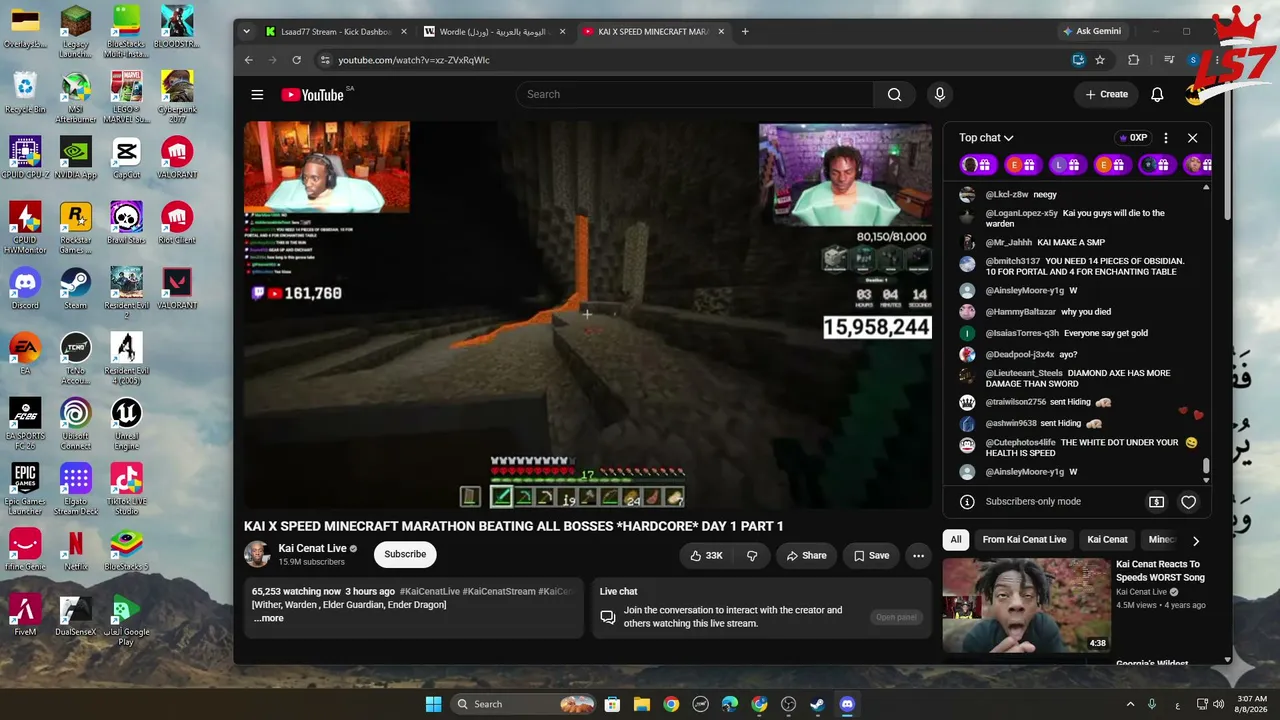Save the video to a playlist
The image size is (1280, 720).
click(870, 556)
